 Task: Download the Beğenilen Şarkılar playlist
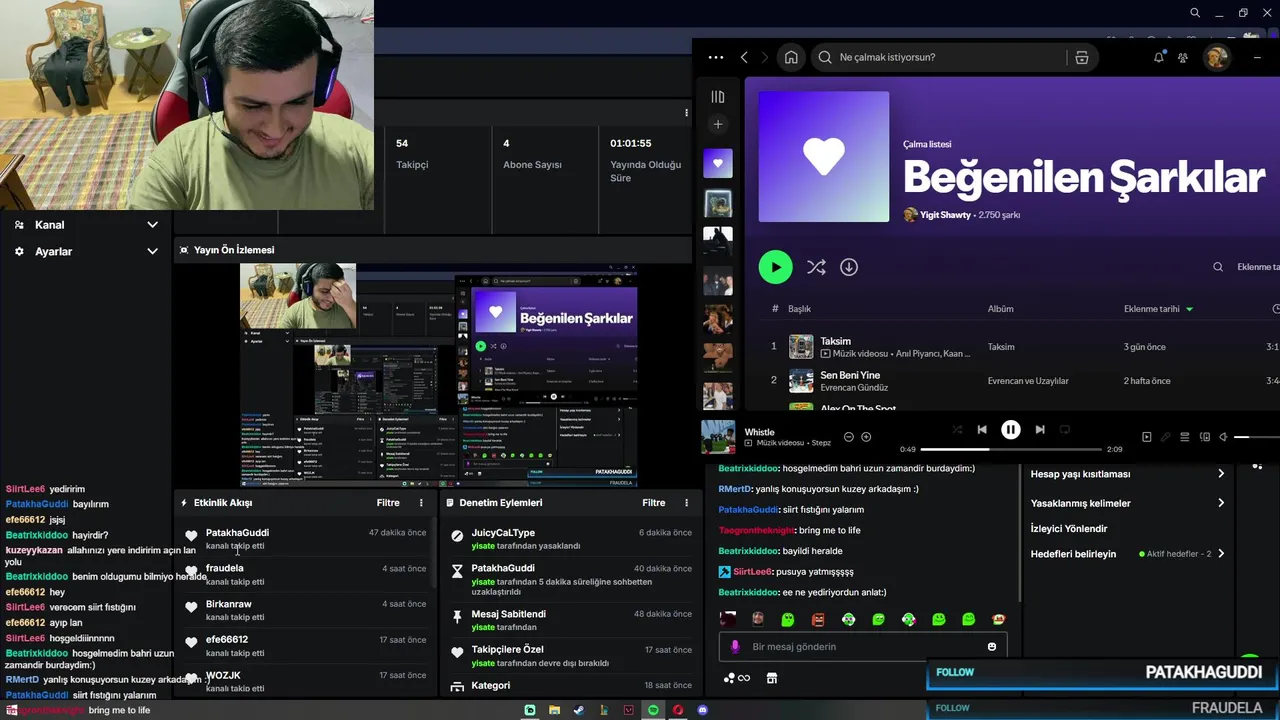tap(849, 267)
